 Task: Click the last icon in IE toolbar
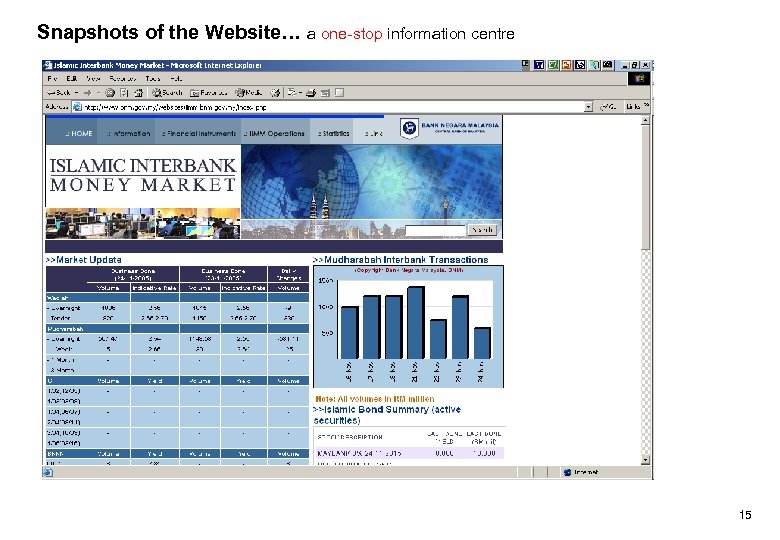(339, 92)
